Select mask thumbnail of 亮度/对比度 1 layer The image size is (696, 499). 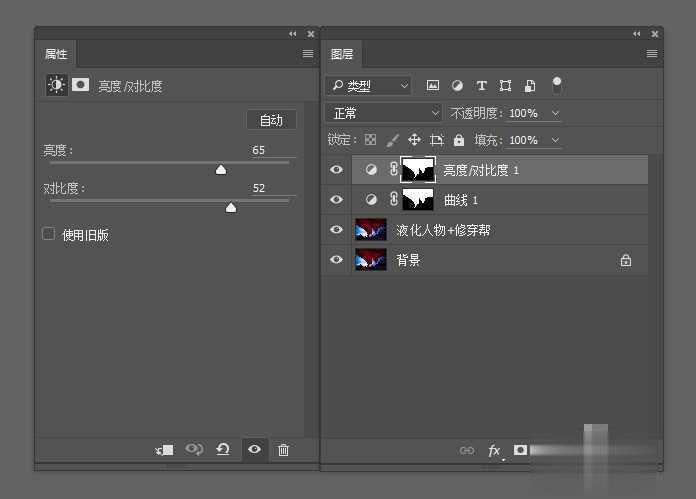coord(418,169)
